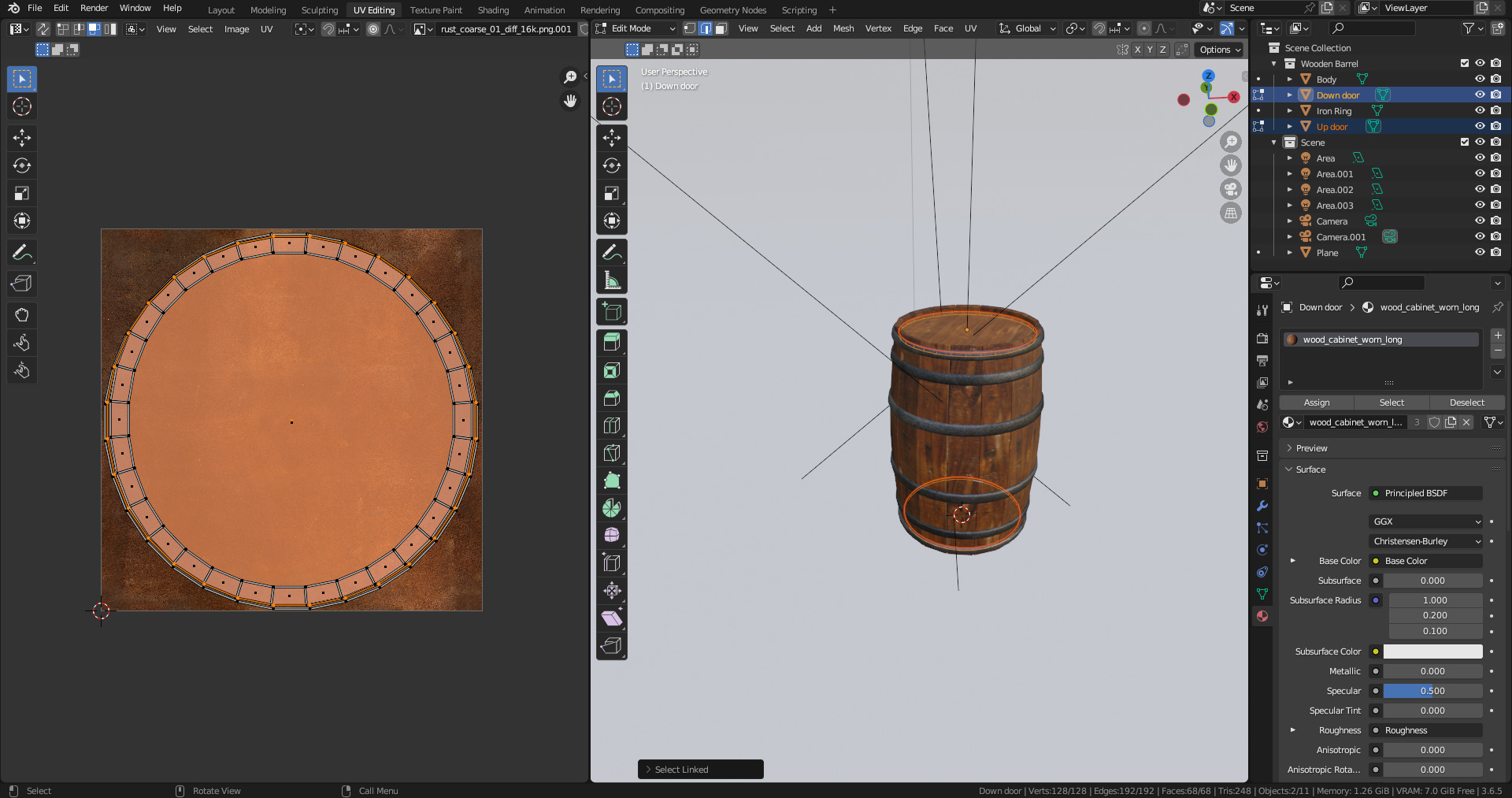
Task: Select the Inset Faces tool
Action: (612, 370)
